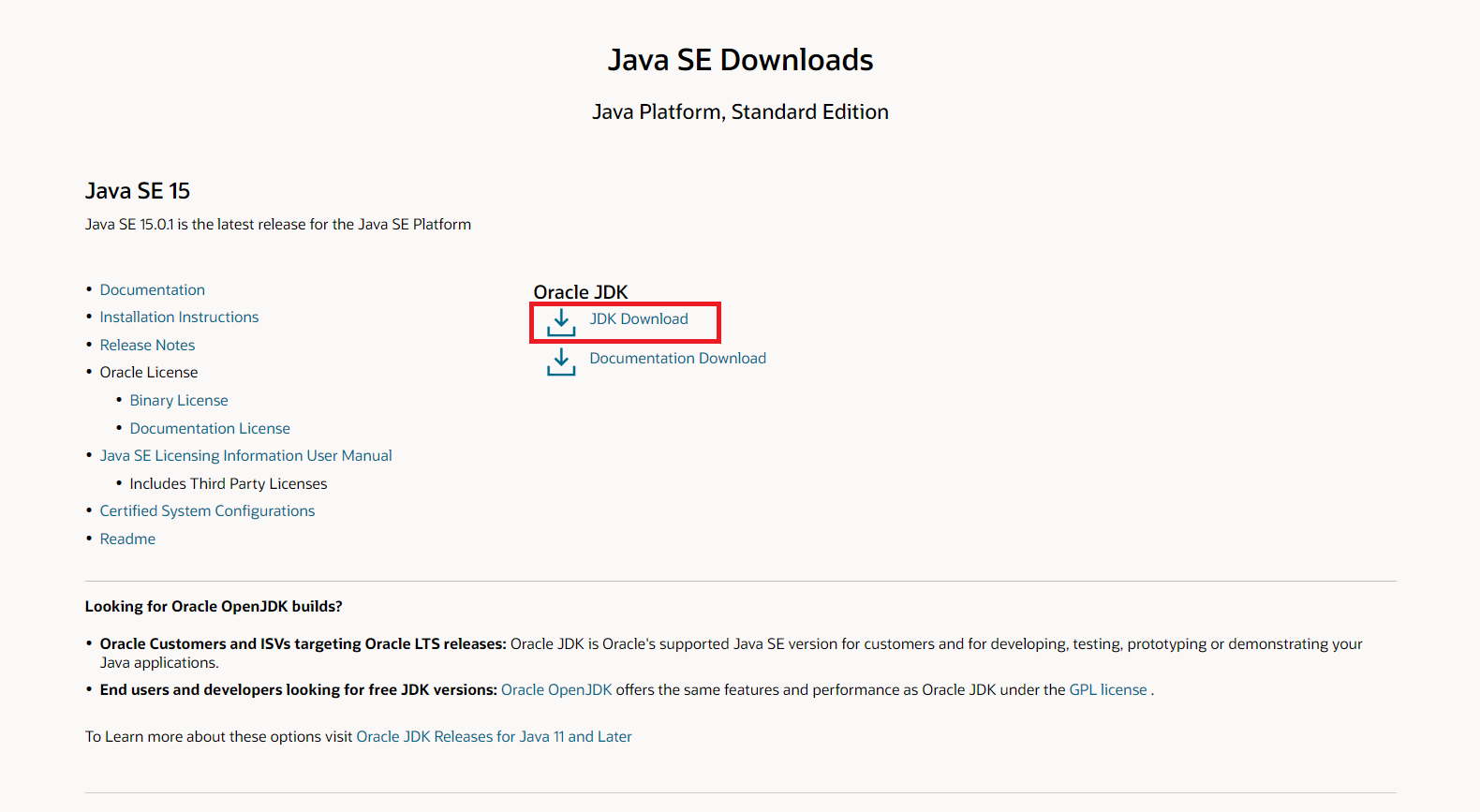This screenshot has height=812, width=1480.
Task: Open the Binary License link
Action: pos(179,400)
